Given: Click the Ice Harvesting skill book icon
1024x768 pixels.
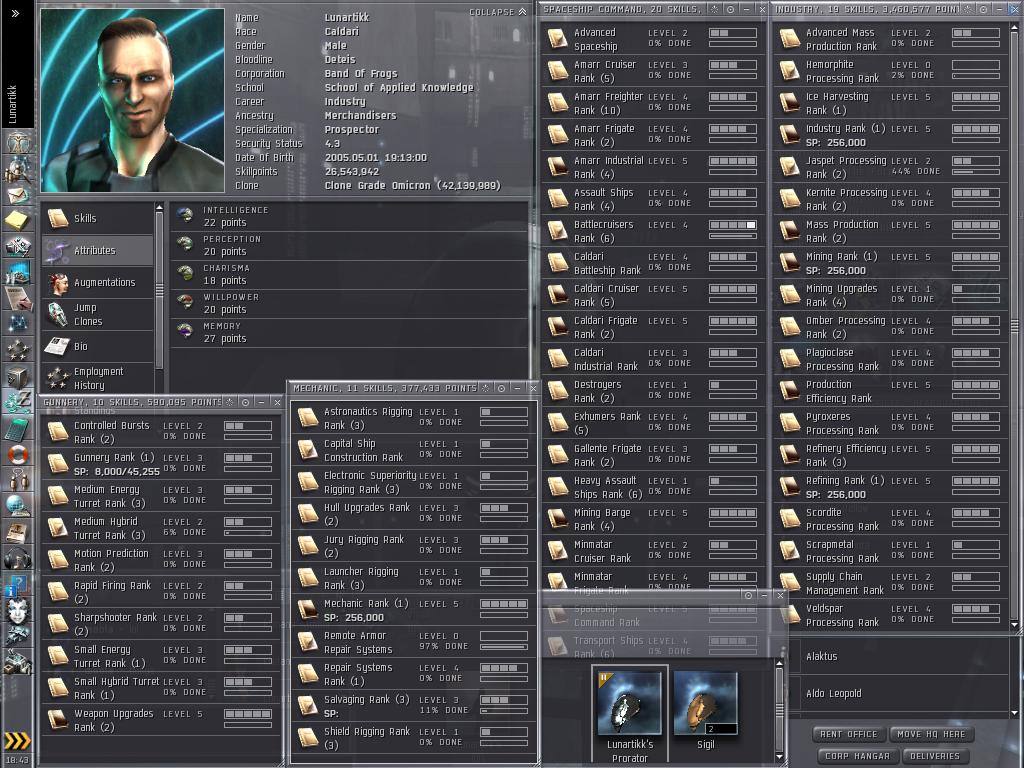Looking at the screenshot, I should (790, 103).
